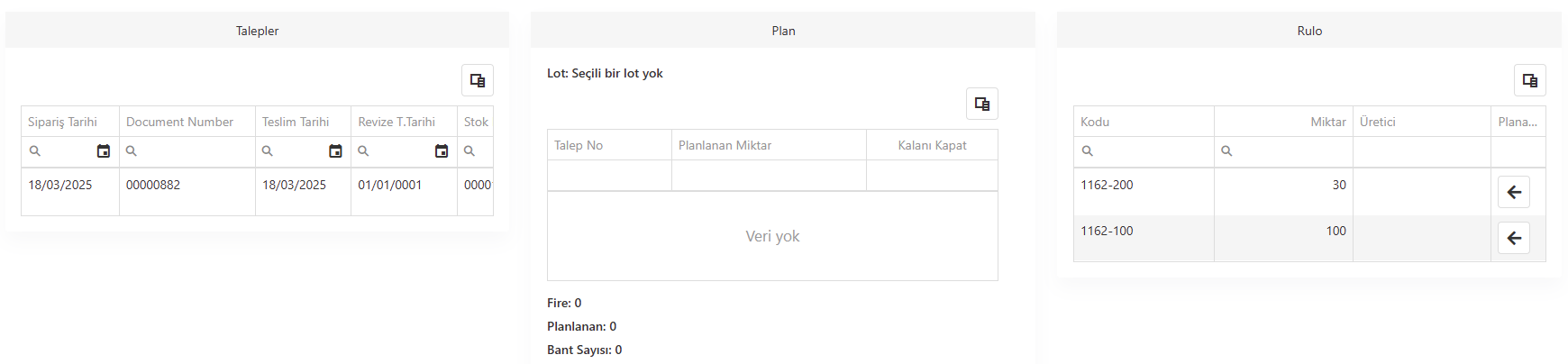Select the Talep No filter cell
Screen dimensions: 1568x364
(609, 176)
